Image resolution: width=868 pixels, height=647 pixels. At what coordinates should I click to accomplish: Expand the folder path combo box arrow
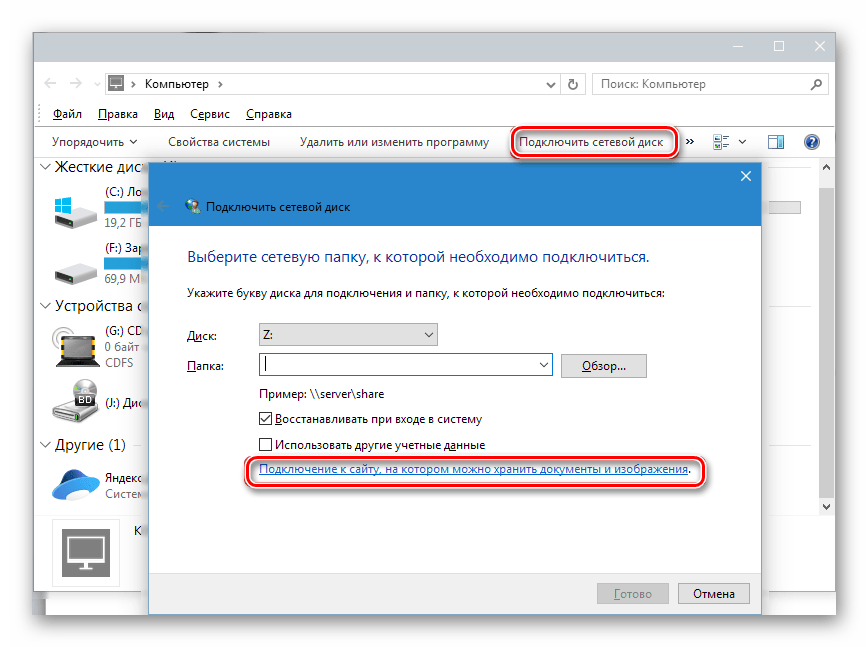tap(544, 366)
